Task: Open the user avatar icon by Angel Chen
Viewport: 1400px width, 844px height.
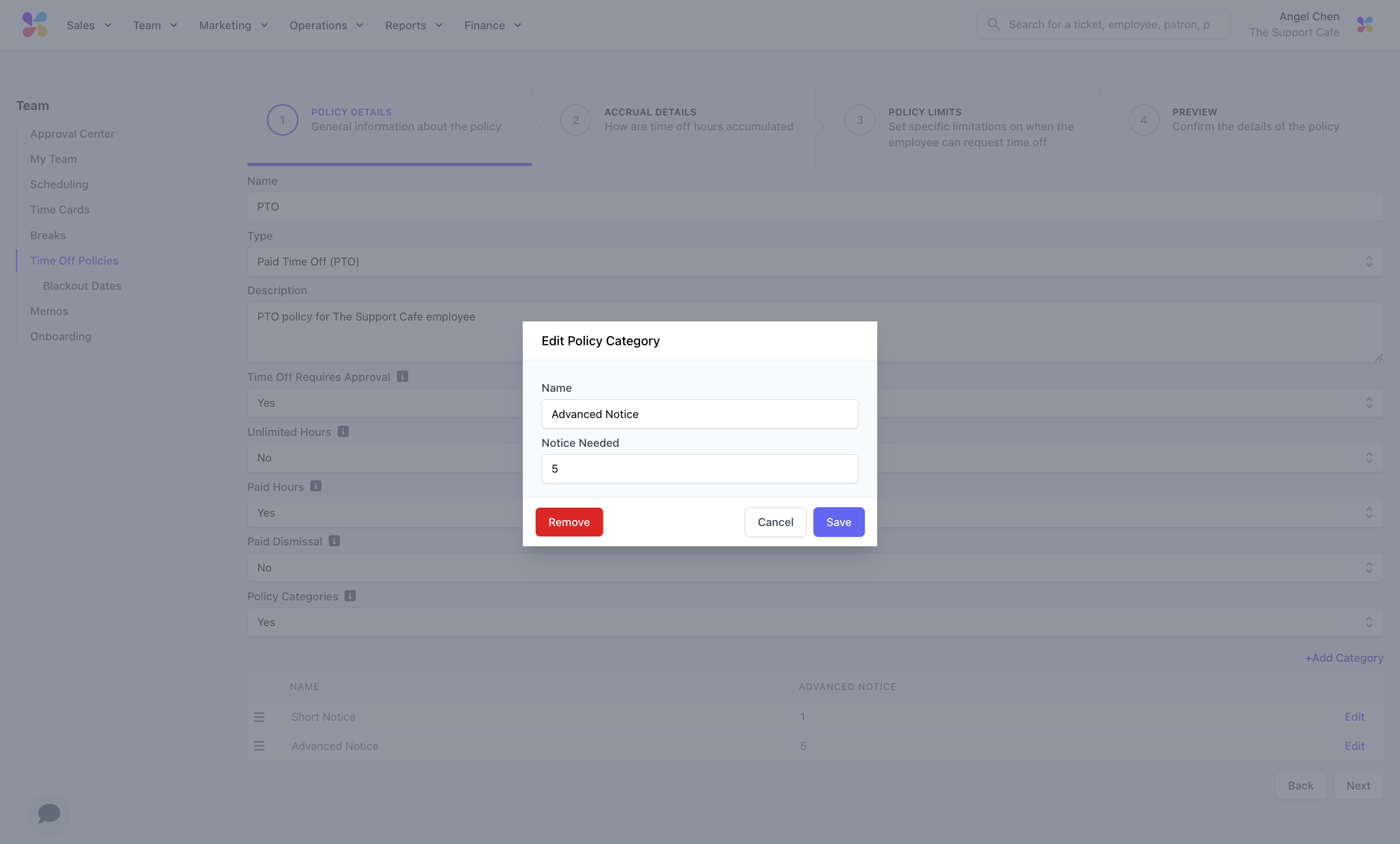Action: 1365,24
